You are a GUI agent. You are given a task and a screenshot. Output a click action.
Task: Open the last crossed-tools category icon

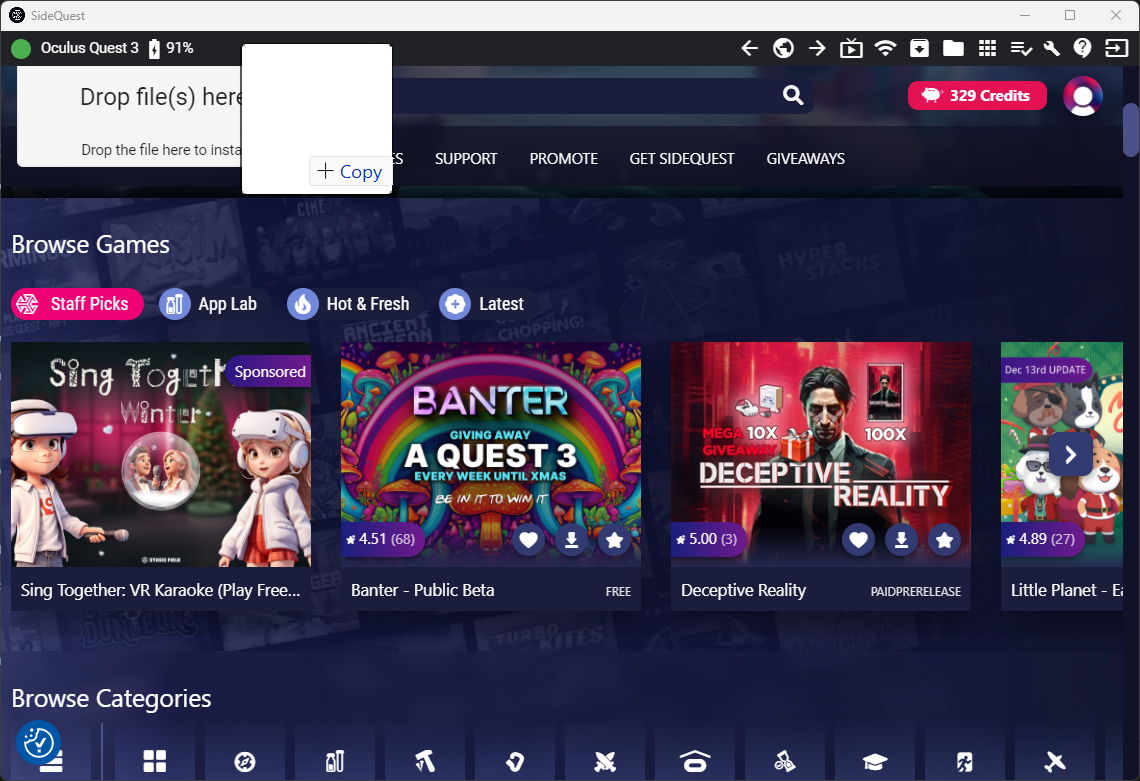pyautogui.click(x=1055, y=761)
